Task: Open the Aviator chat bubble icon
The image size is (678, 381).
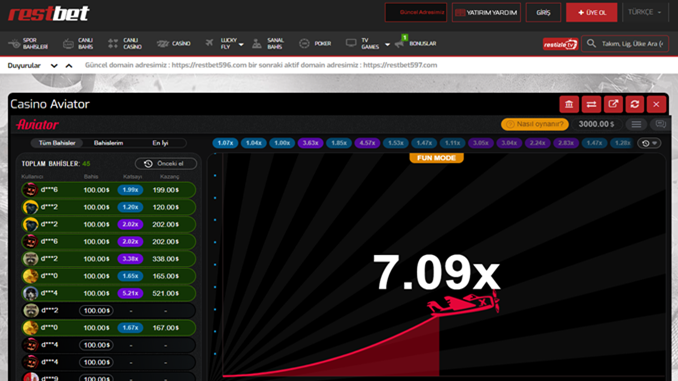Action: 660,125
